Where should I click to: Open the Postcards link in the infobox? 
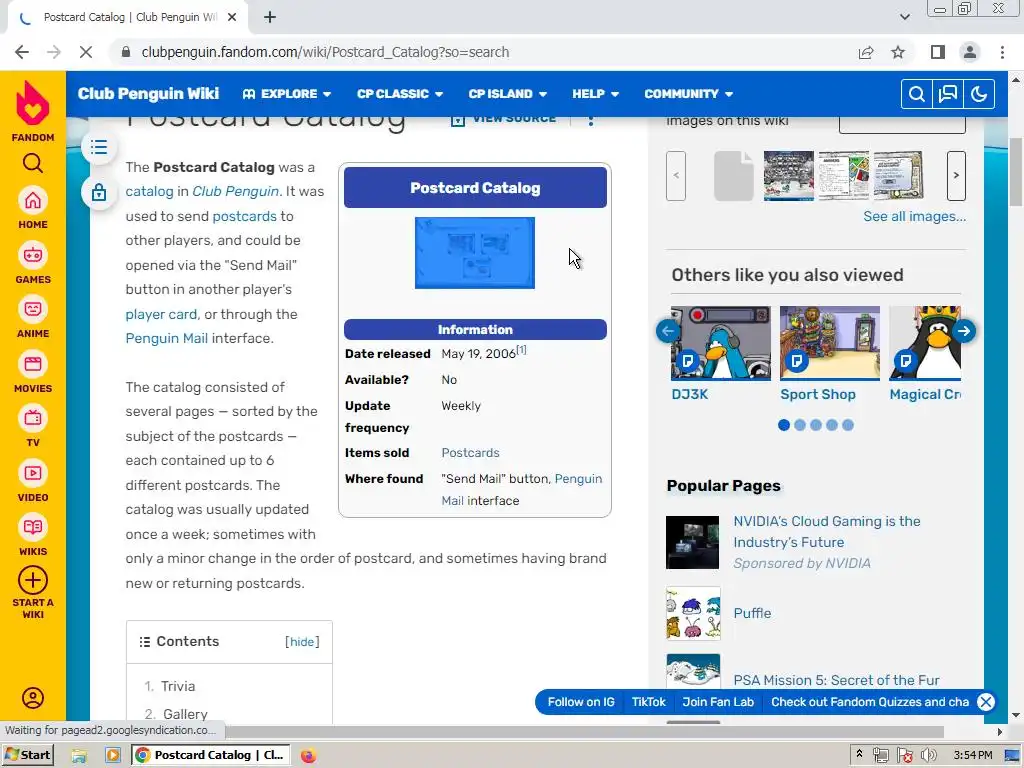pos(470,453)
